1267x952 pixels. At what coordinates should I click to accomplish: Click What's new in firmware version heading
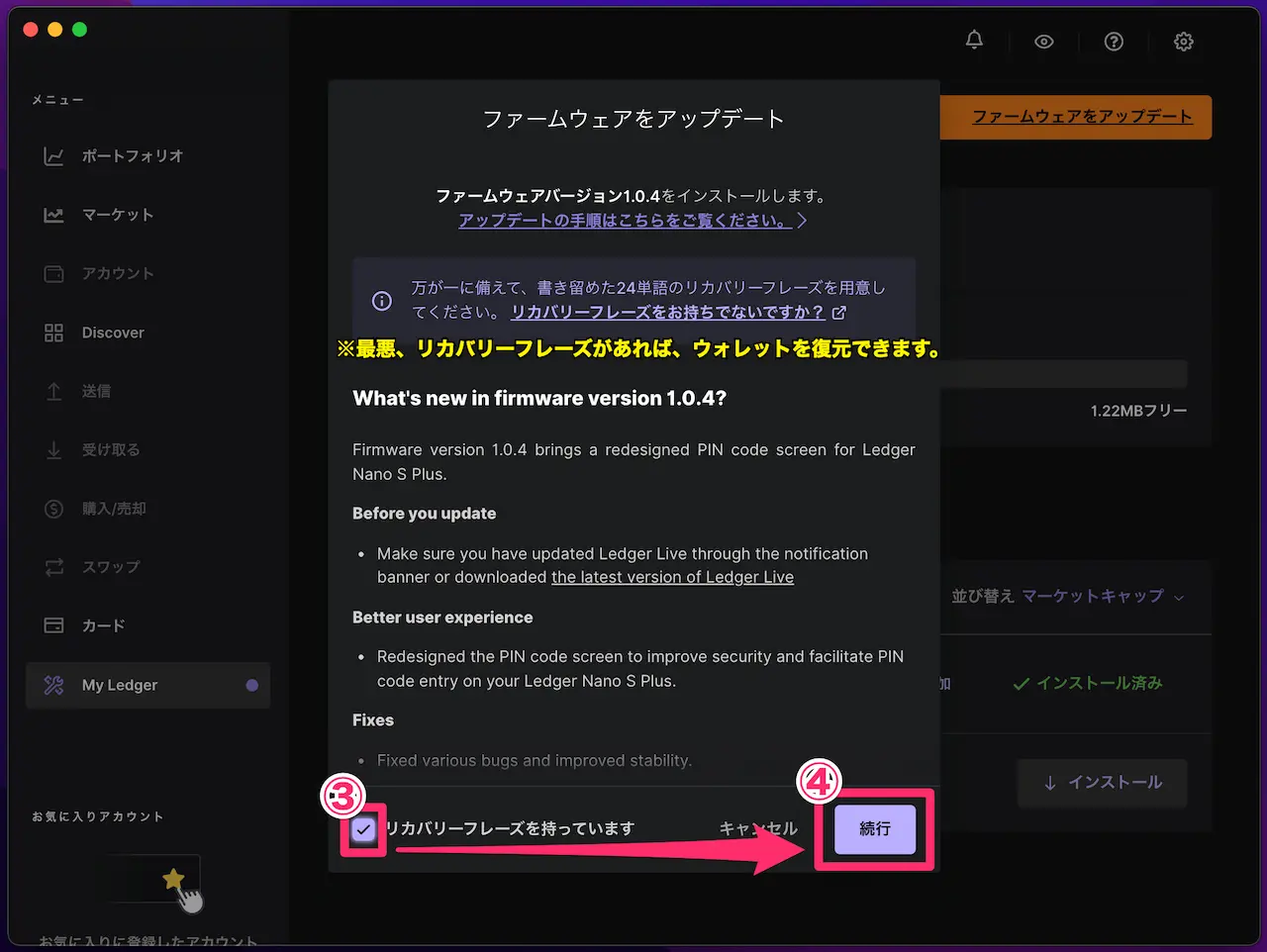pos(539,399)
